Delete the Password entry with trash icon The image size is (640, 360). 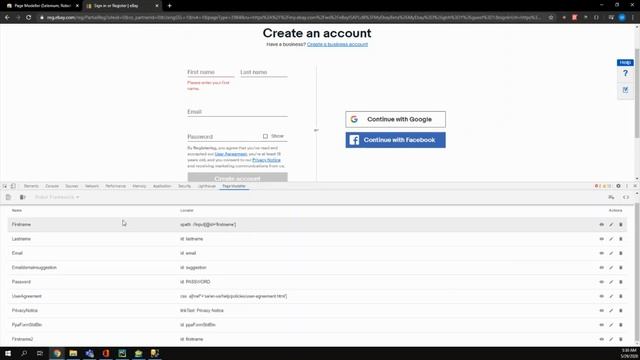coord(621,282)
